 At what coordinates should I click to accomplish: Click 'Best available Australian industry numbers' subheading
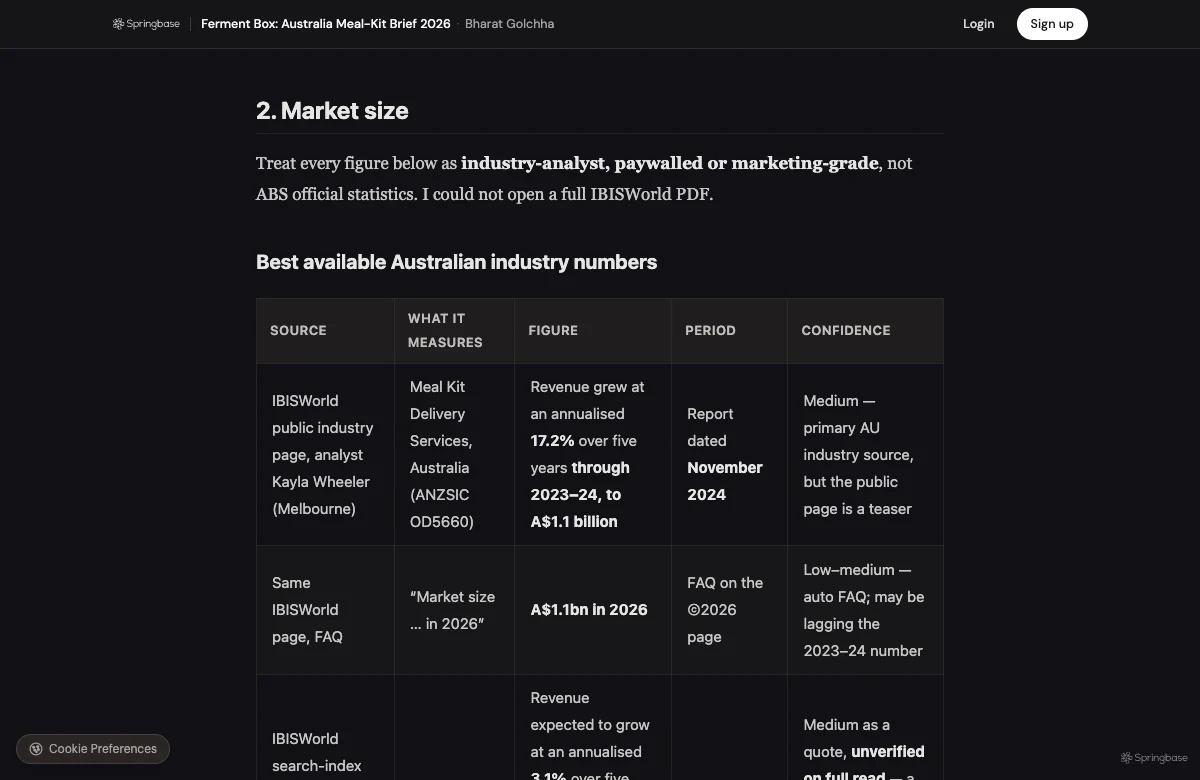[456, 262]
